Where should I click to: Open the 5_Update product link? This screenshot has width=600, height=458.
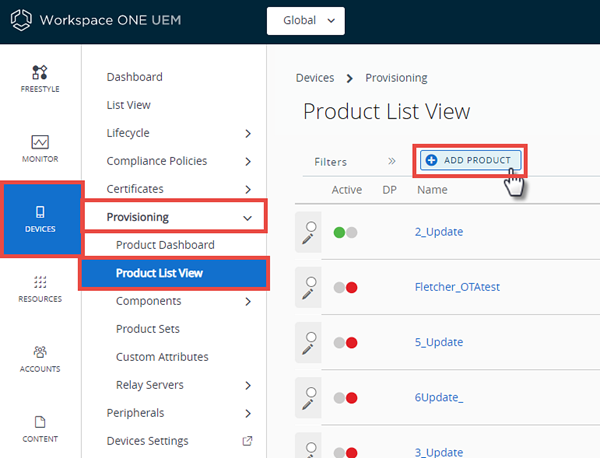tap(439, 342)
